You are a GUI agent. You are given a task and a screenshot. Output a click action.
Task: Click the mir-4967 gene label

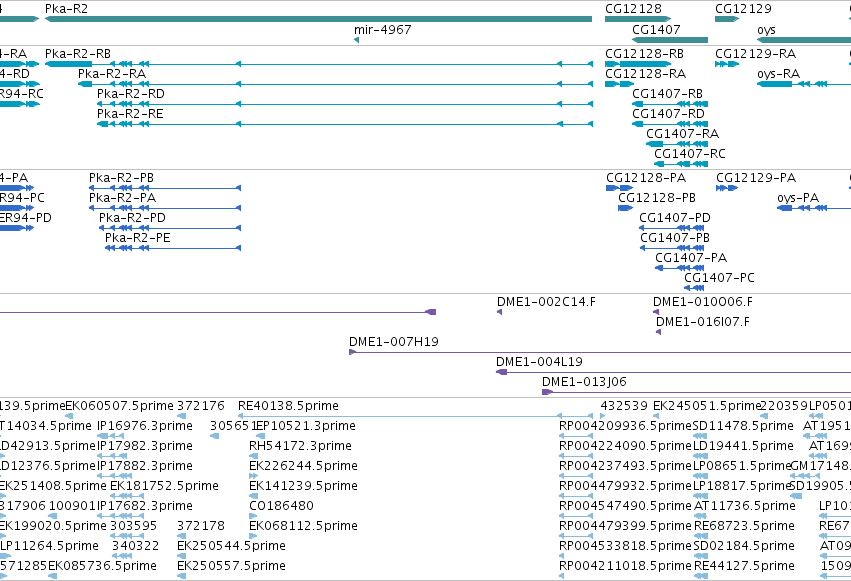pyautogui.click(x=383, y=30)
